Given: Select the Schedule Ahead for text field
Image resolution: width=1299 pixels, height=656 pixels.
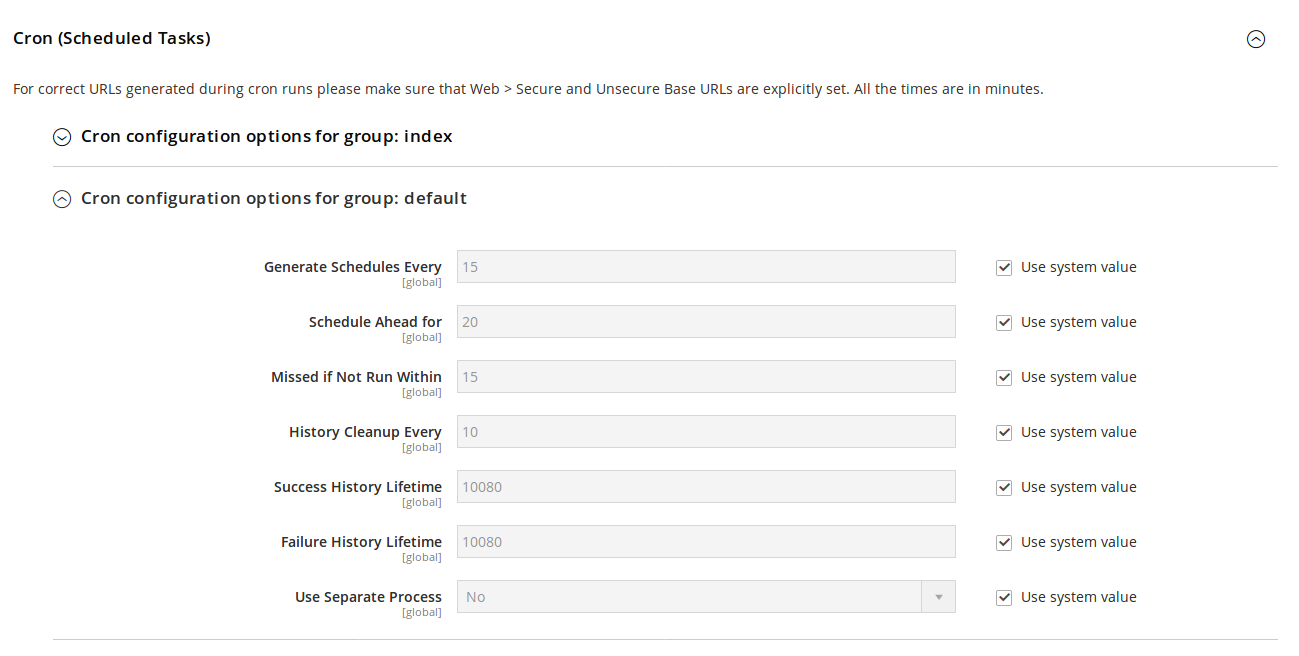Looking at the screenshot, I should [706, 322].
